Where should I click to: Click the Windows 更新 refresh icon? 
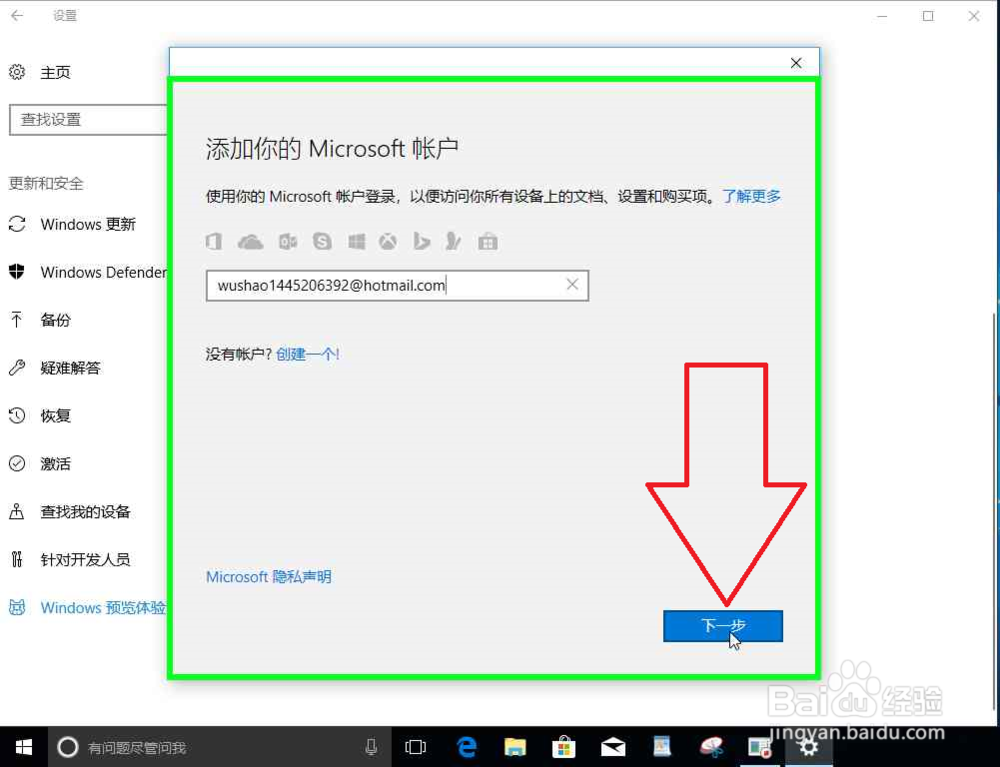tap(17, 224)
